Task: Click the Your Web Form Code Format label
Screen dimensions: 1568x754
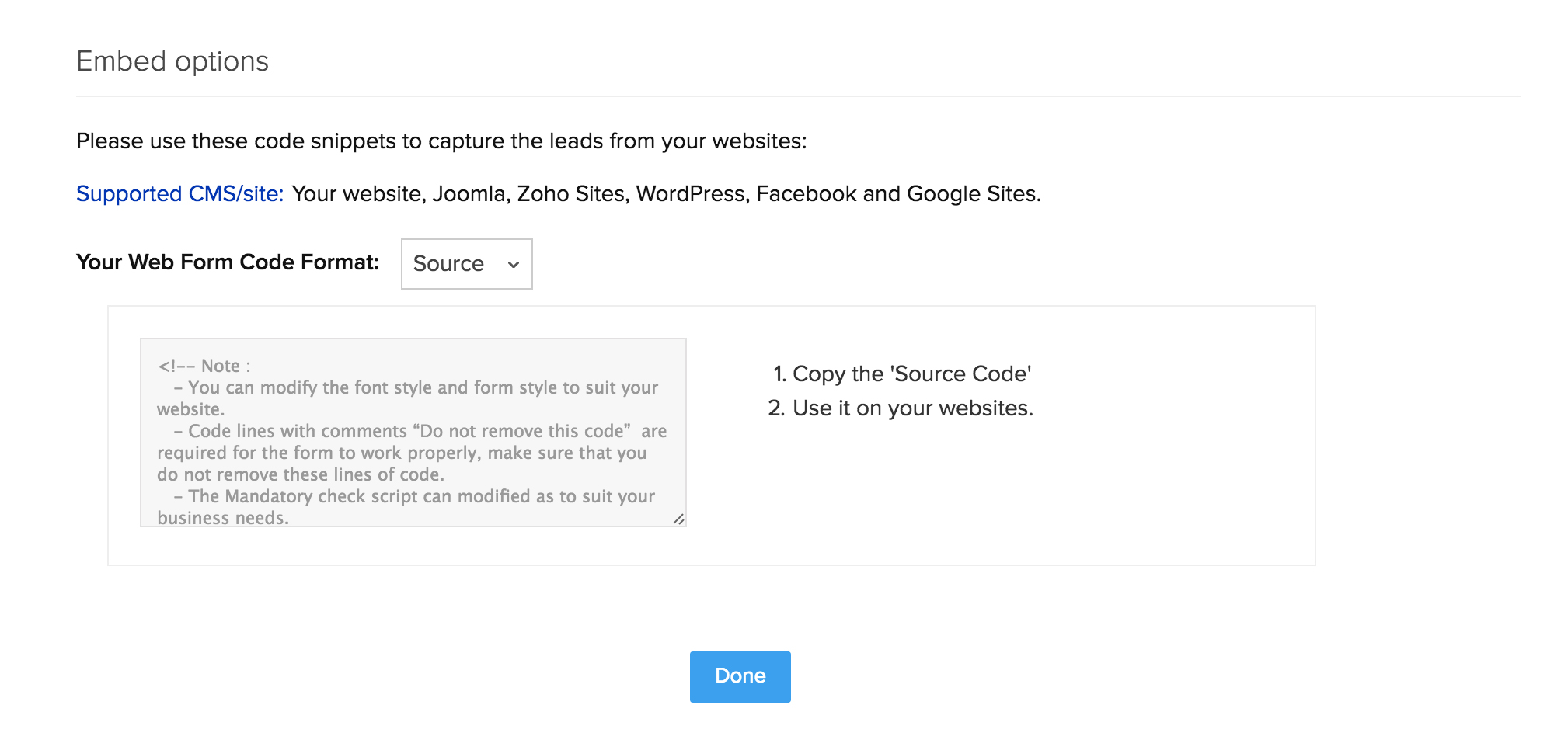Action: point(228,262)
